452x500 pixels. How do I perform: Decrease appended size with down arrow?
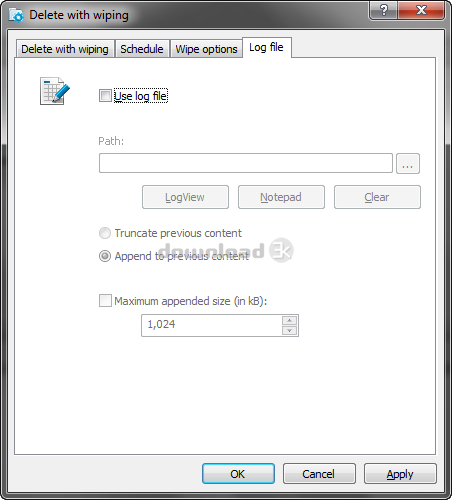click(x=289, y=330)
